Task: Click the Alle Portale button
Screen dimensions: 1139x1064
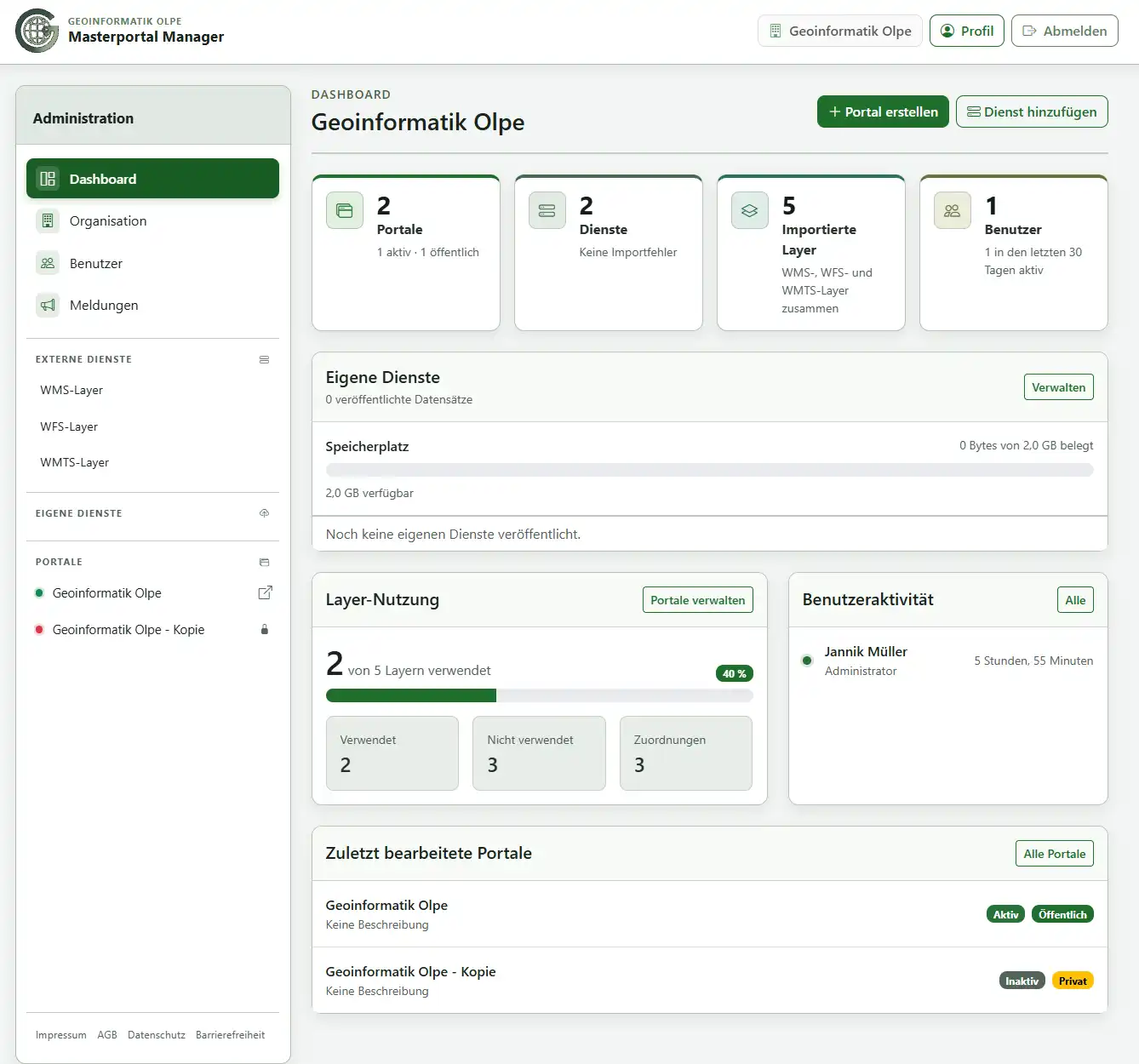Action: (1054, 854)
